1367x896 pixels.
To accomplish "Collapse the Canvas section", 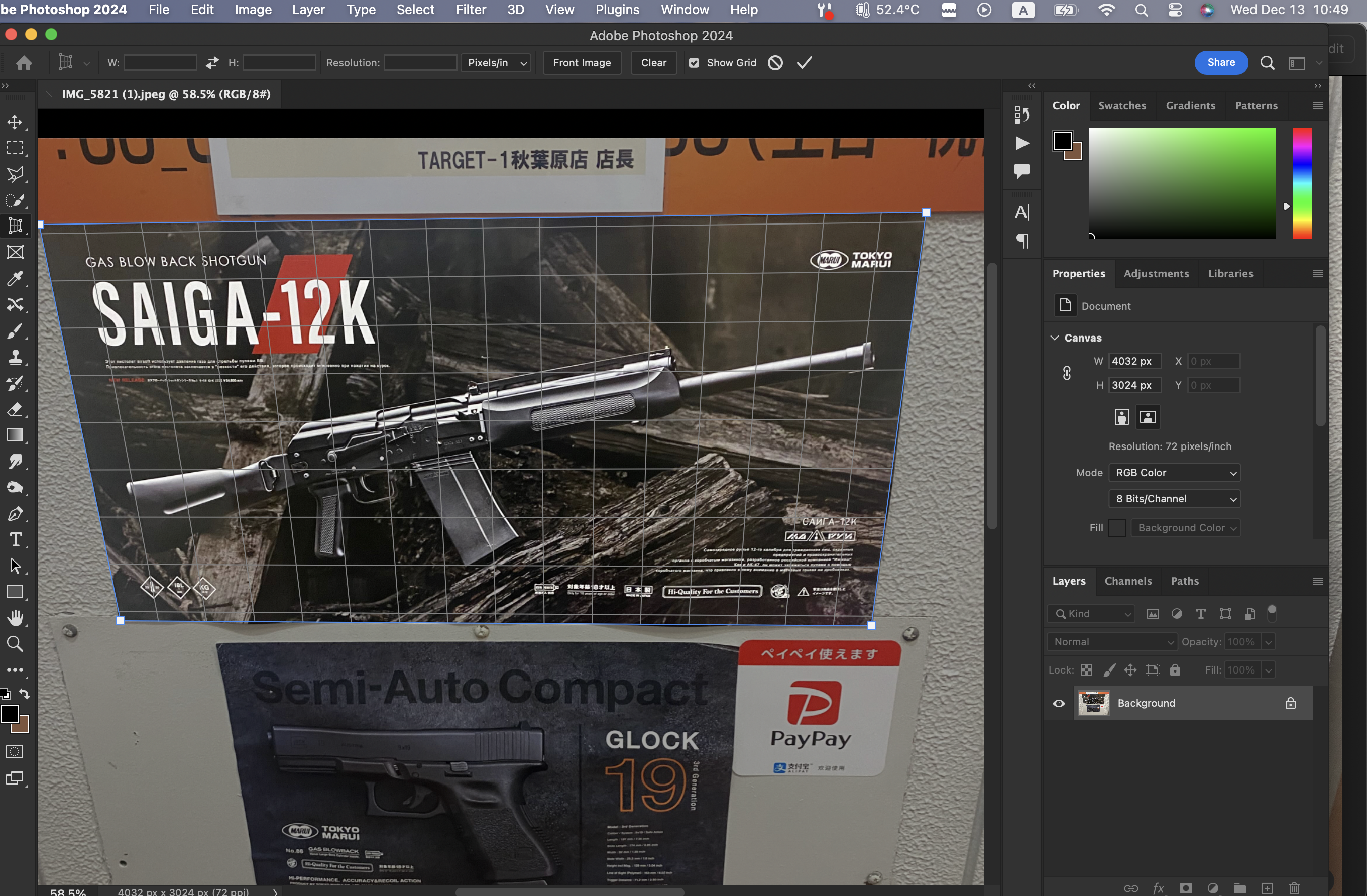I will [x=1055, y=338].
